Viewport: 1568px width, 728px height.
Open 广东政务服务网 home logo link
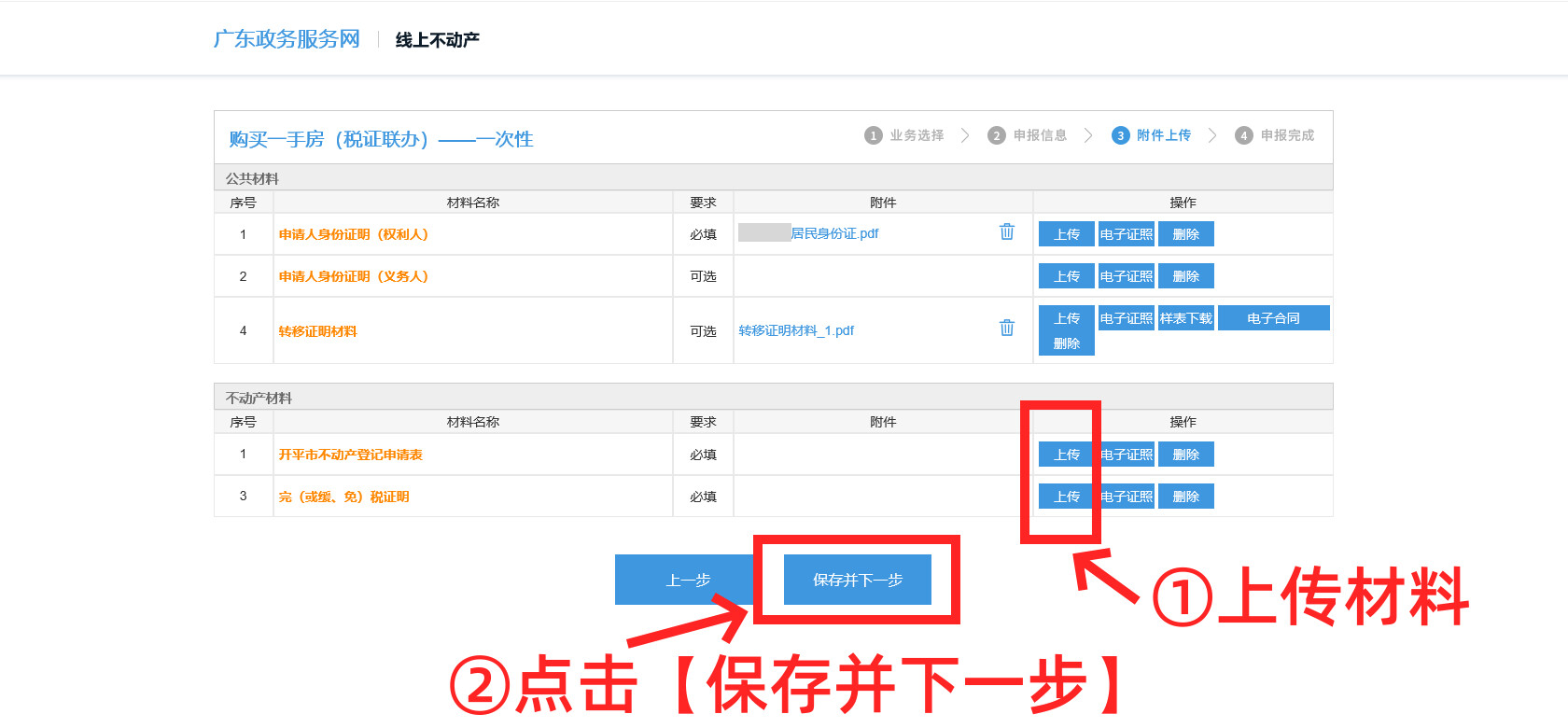click(x=287, y=39)
